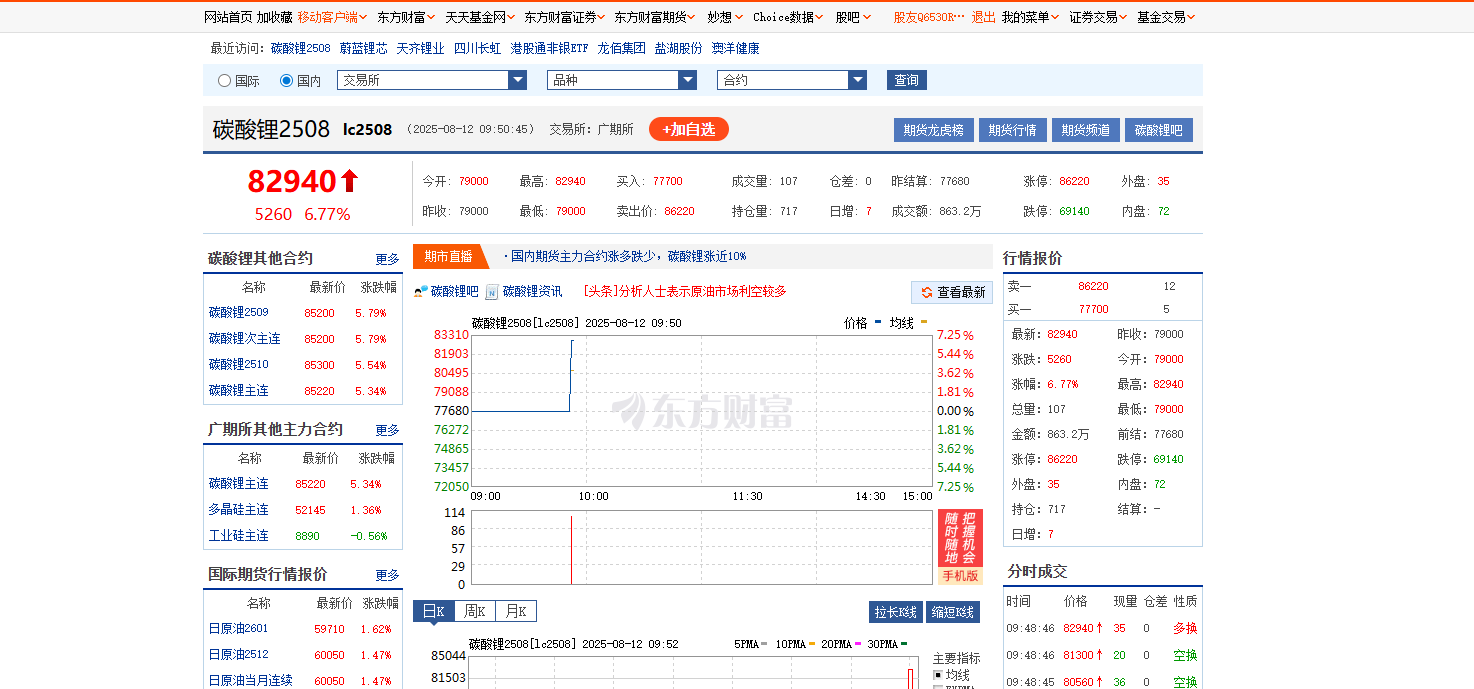
Task: Expand the 东方财富 top menu
Action: click(x=406, y=17)
